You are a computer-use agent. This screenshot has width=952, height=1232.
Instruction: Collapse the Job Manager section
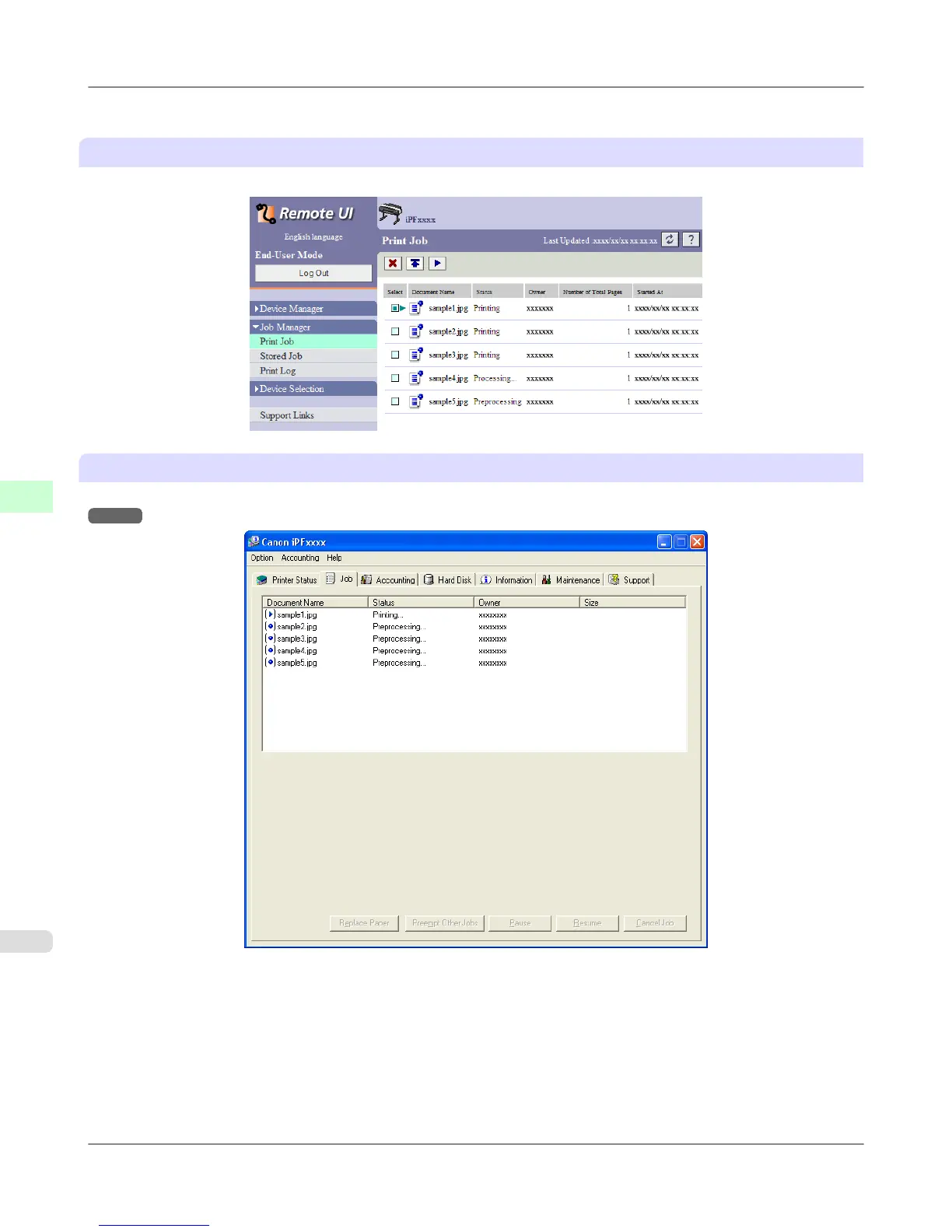(313, 327)
